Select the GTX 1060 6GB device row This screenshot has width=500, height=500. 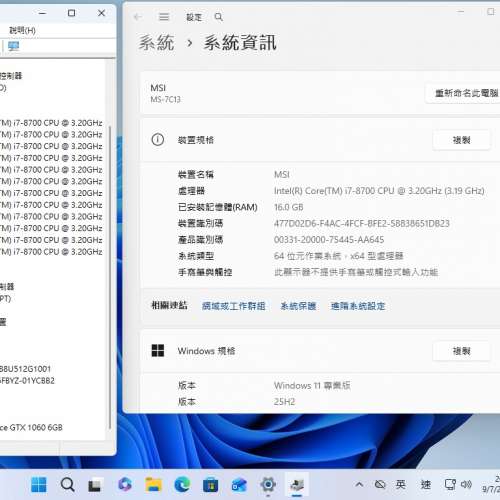[x=31, y=427]
